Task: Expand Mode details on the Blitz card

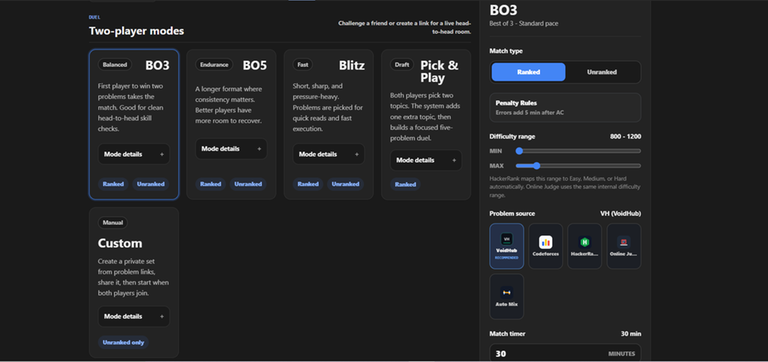Action: [329, 154]
